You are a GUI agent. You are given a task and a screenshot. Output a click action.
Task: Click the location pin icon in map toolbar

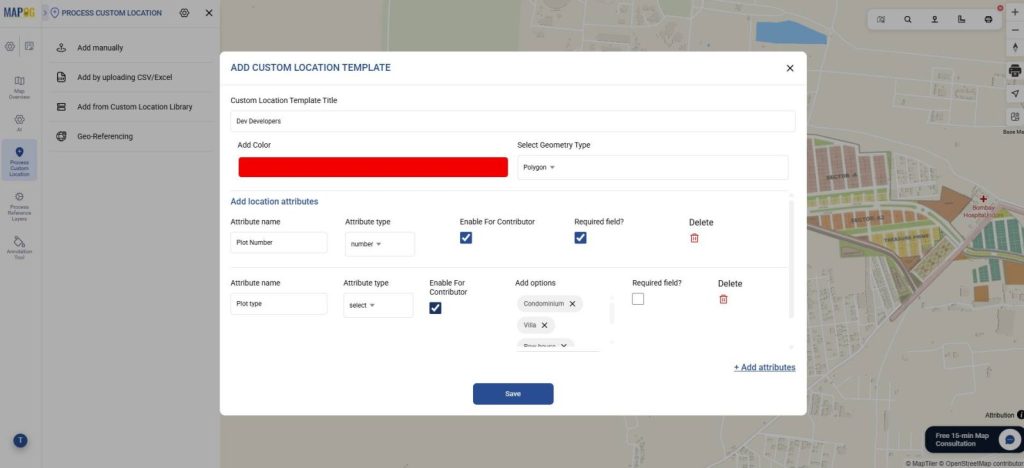935,20
